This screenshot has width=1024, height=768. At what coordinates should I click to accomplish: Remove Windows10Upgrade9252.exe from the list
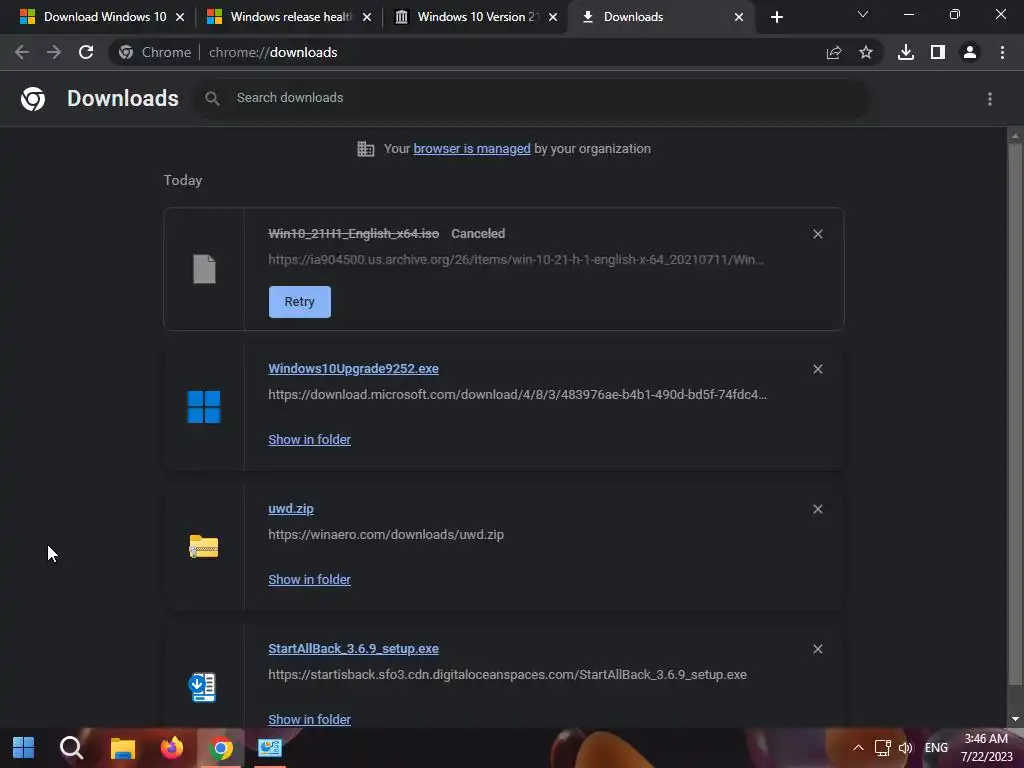tap(818, 369)
